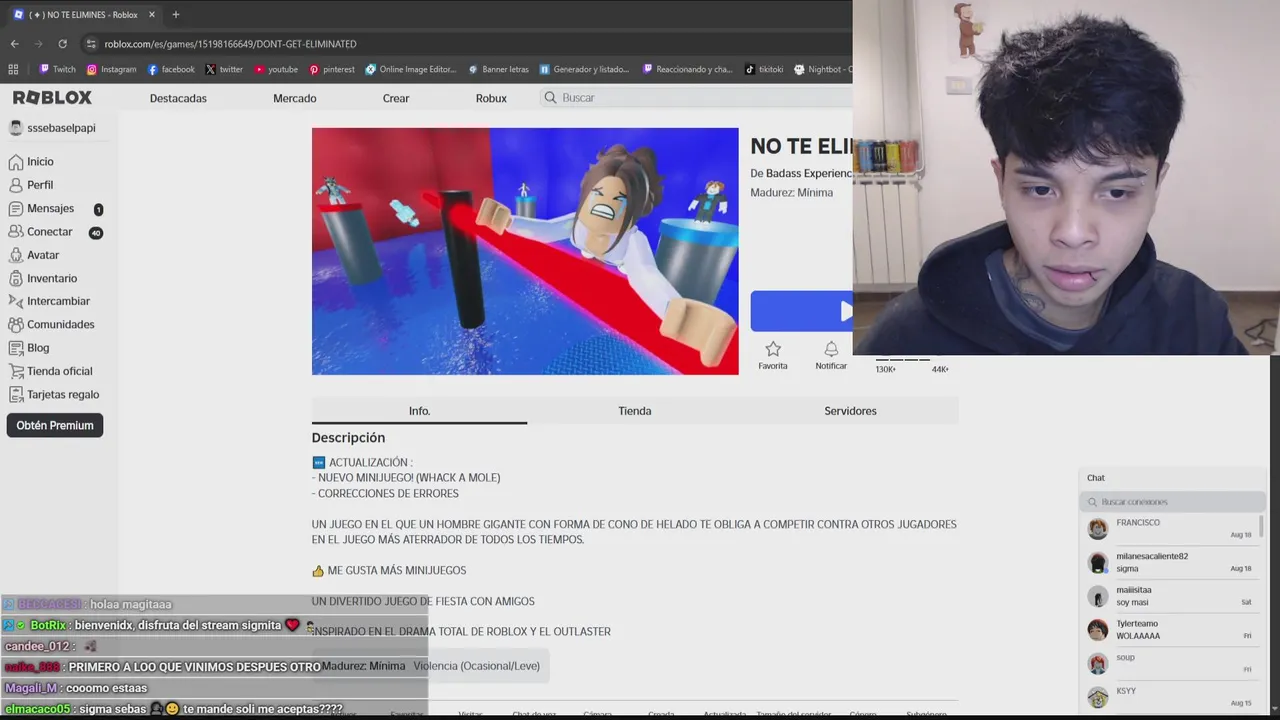Open the maiiisitaa chat conversation

click(x=1171, y=596)
